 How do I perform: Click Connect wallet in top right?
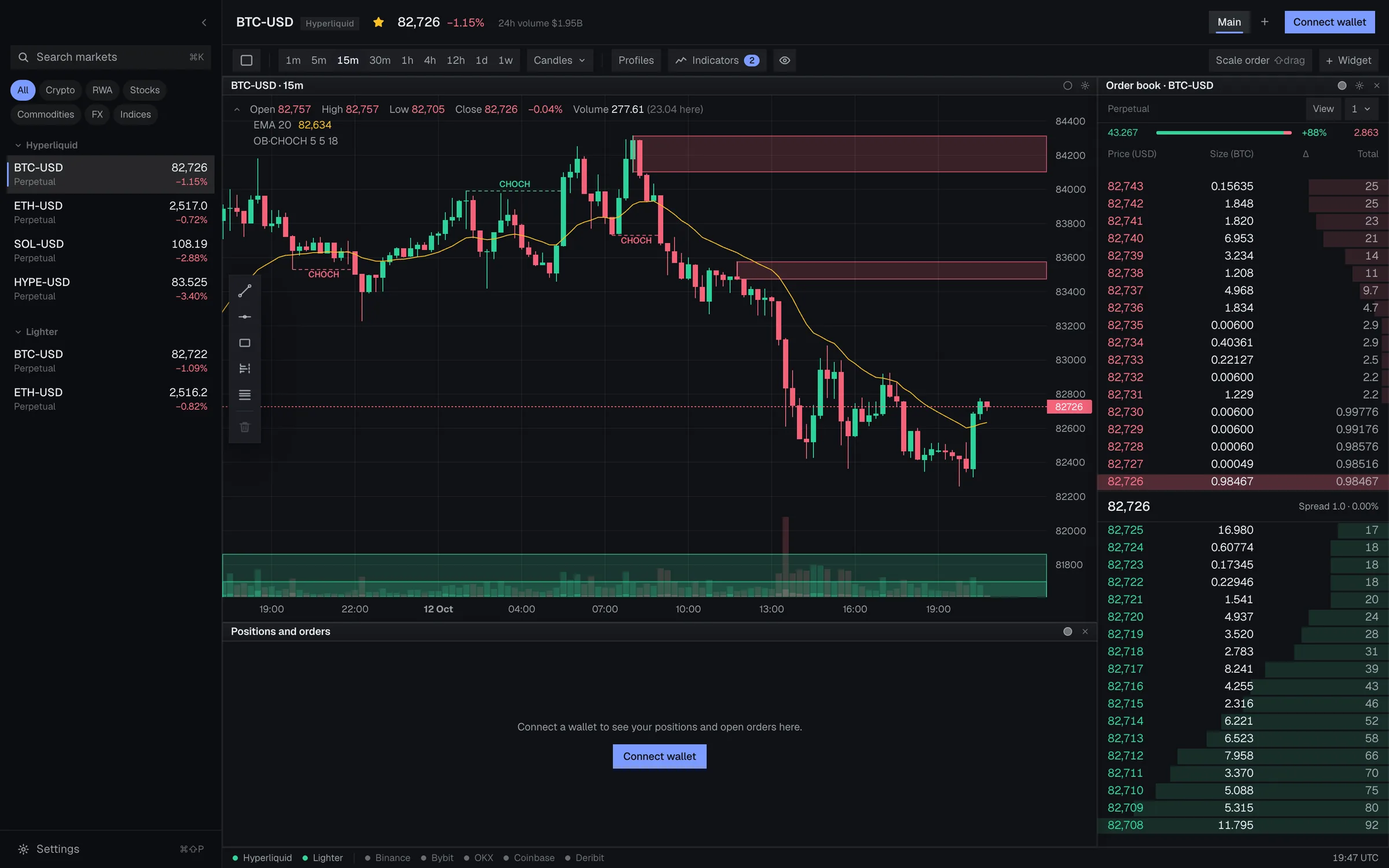point(1329,22)
